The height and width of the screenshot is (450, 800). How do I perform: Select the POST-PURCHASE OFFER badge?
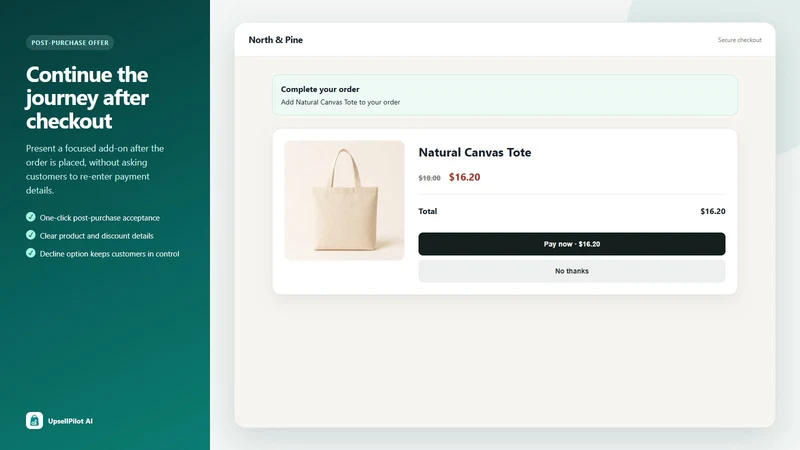pyautogui.click(x=70, y=42)
